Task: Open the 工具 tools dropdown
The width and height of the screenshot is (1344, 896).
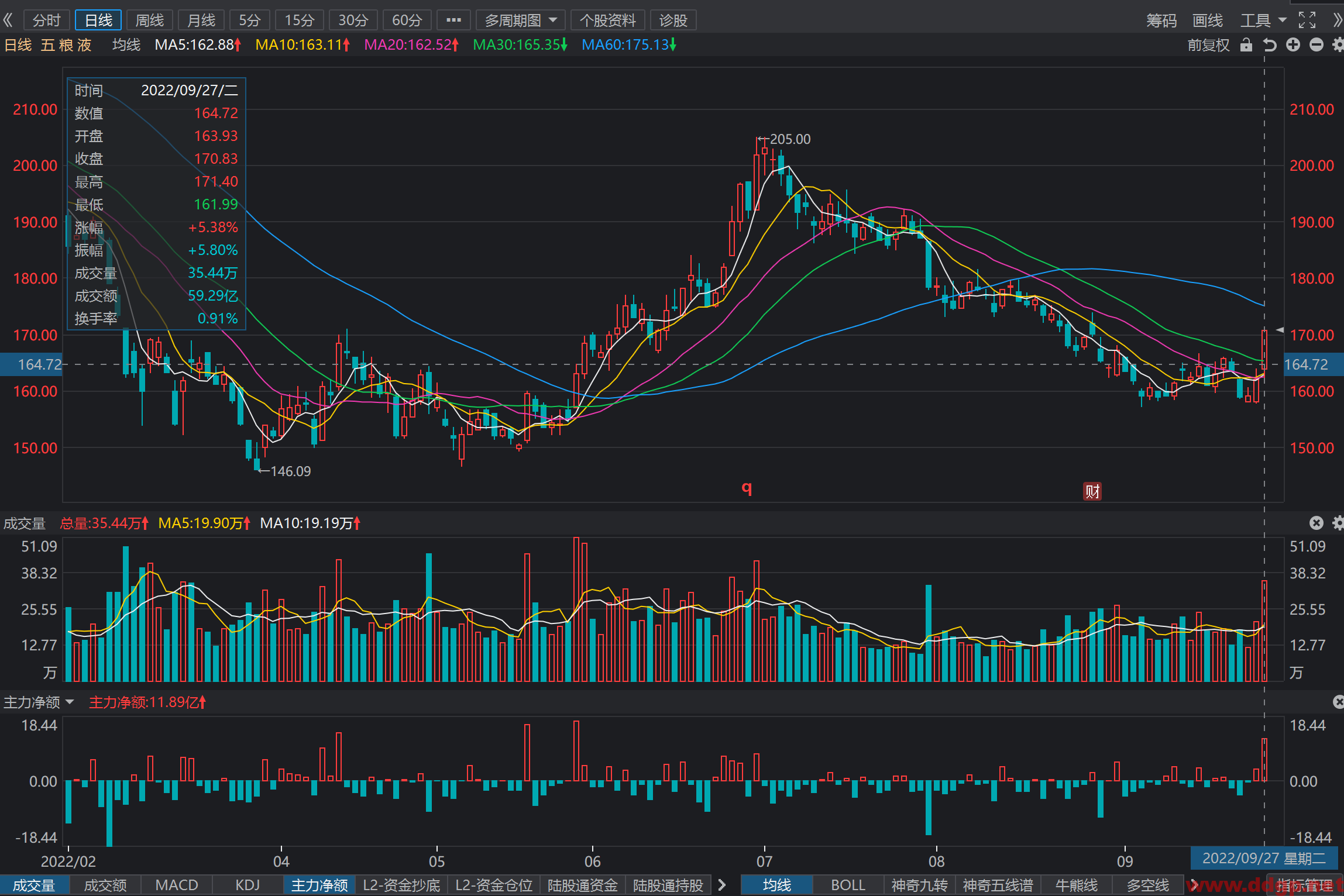Action: point(1263,20)
